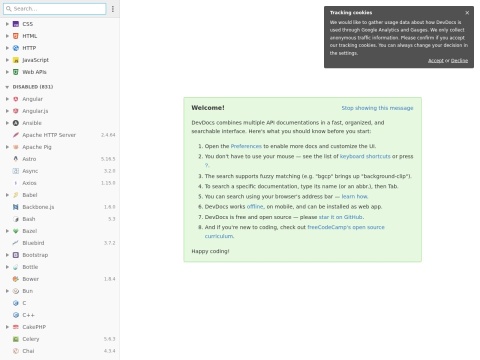The height and width of the screenshot is (360, 480).
Task: Click the Astro version 5.16.5 text
Action: (108, 159)
